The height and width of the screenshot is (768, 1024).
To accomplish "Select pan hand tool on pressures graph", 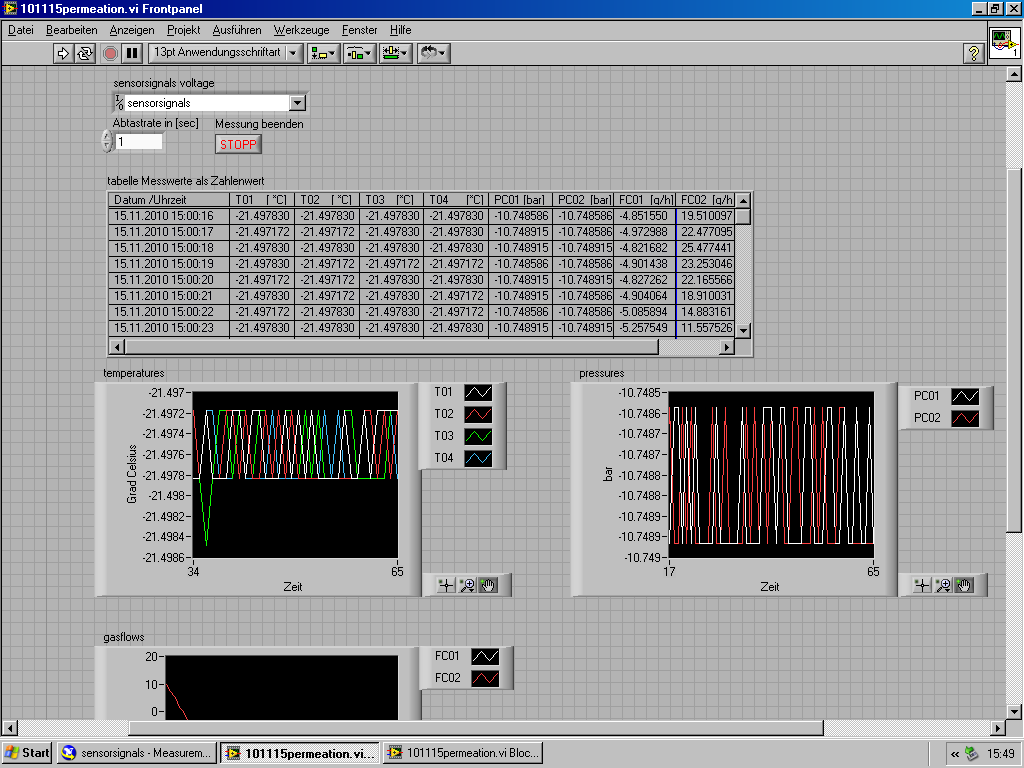I will coord(964,585).
